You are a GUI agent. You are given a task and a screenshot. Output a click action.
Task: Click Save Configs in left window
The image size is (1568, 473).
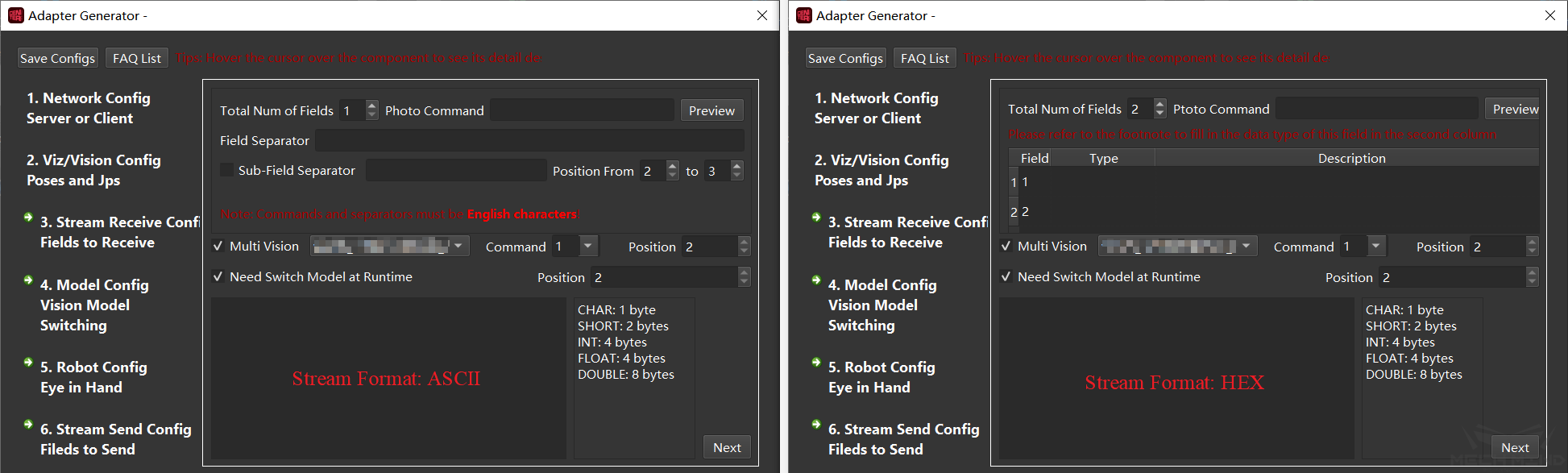click(57, 58)
